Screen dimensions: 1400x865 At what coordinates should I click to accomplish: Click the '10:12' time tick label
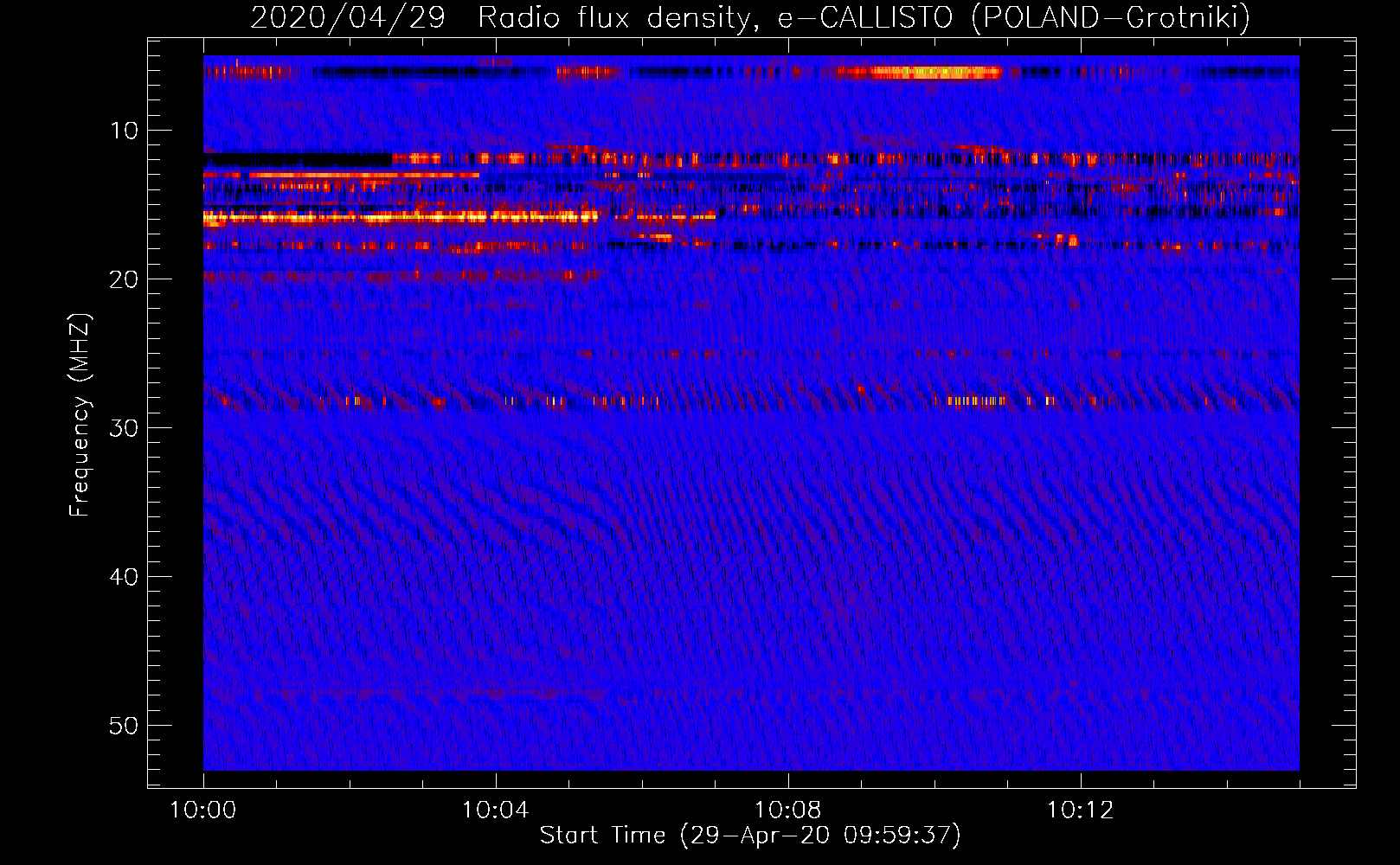[x=1080, y=811]
